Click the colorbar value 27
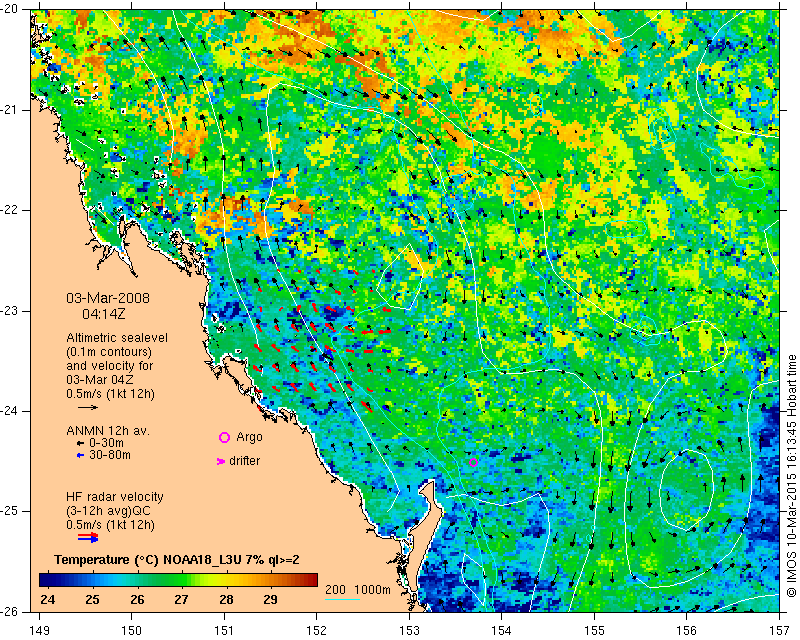800x640 pixels. tap(181, 599)
